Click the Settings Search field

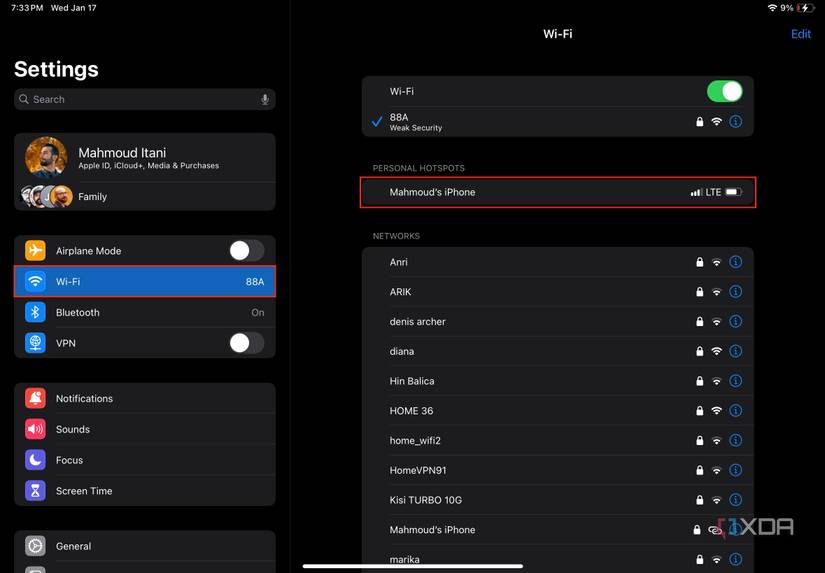[145, 99]
